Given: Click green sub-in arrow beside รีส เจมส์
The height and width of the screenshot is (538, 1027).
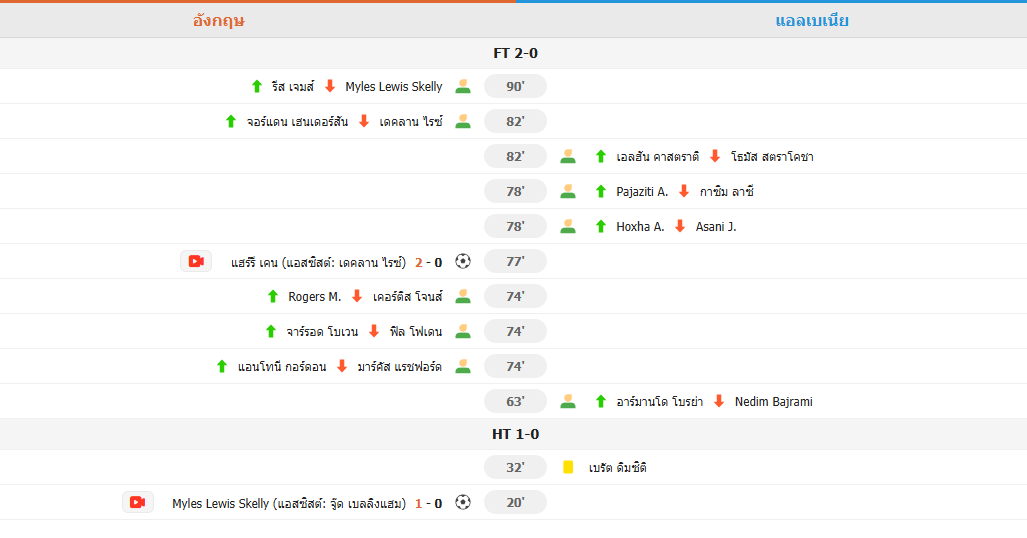Looking at the screenshot, I should point(257,86).
